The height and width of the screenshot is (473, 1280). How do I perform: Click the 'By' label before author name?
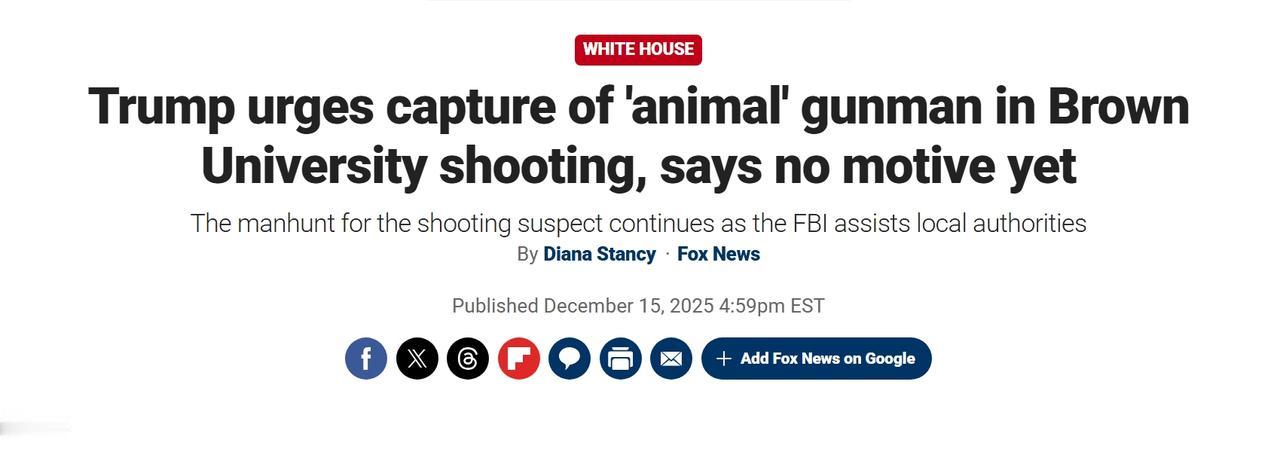[x=527, y=254]
